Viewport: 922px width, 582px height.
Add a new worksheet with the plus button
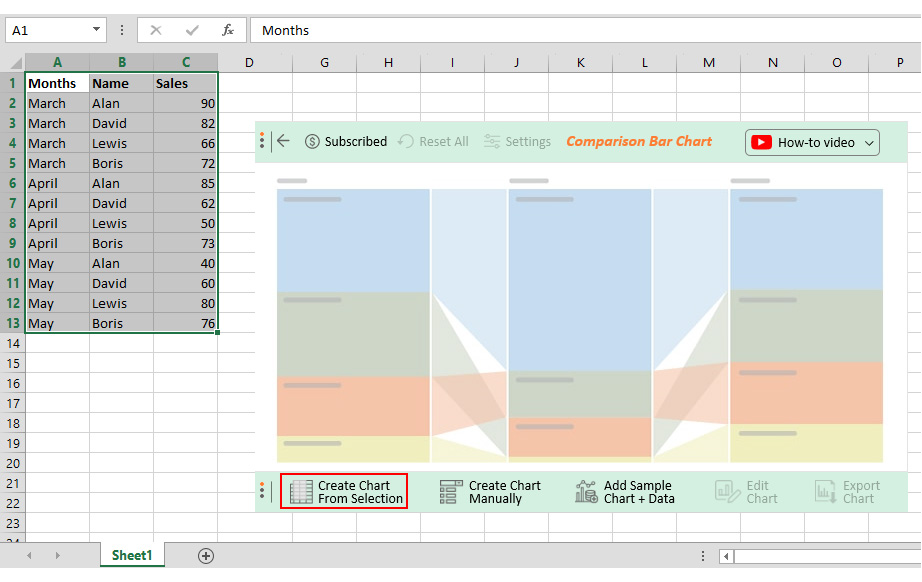pos(206,555)
